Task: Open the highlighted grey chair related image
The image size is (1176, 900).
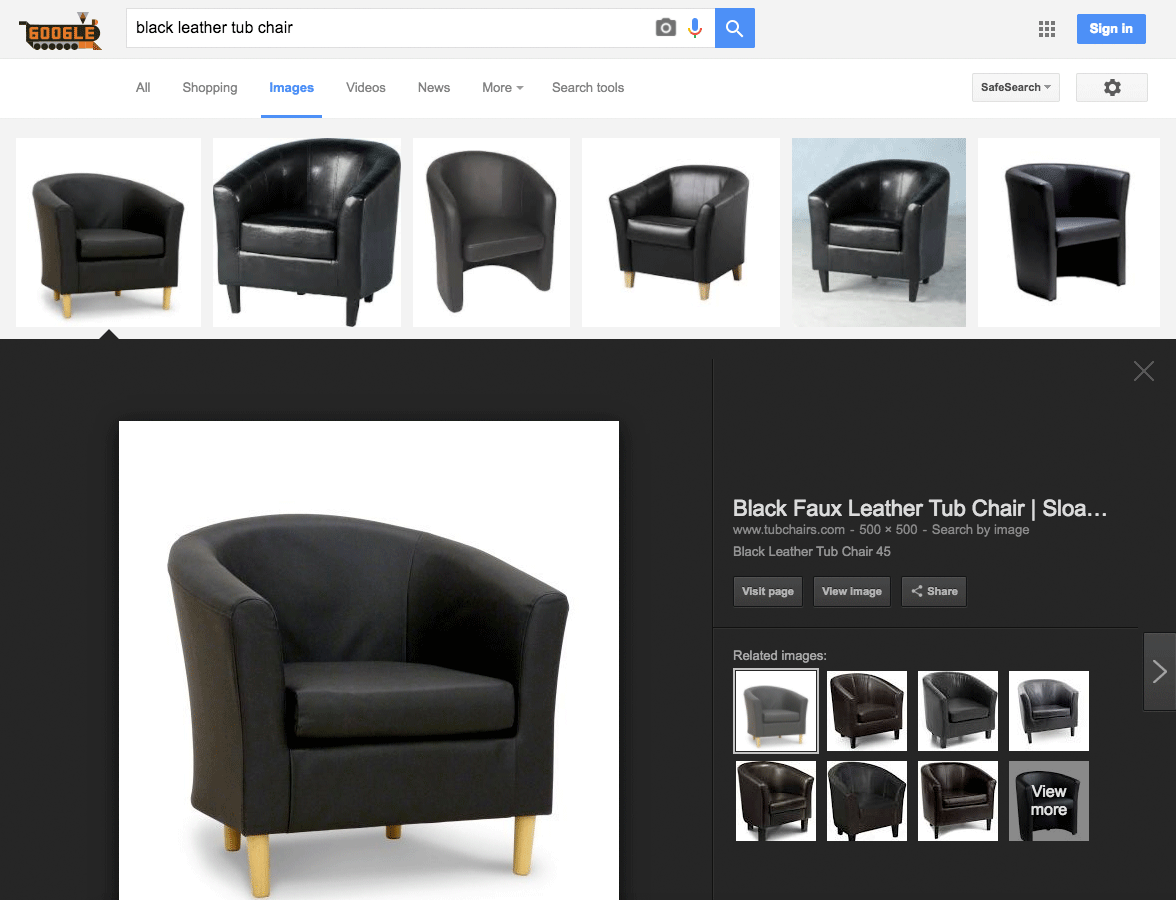Action: point(776,711)
